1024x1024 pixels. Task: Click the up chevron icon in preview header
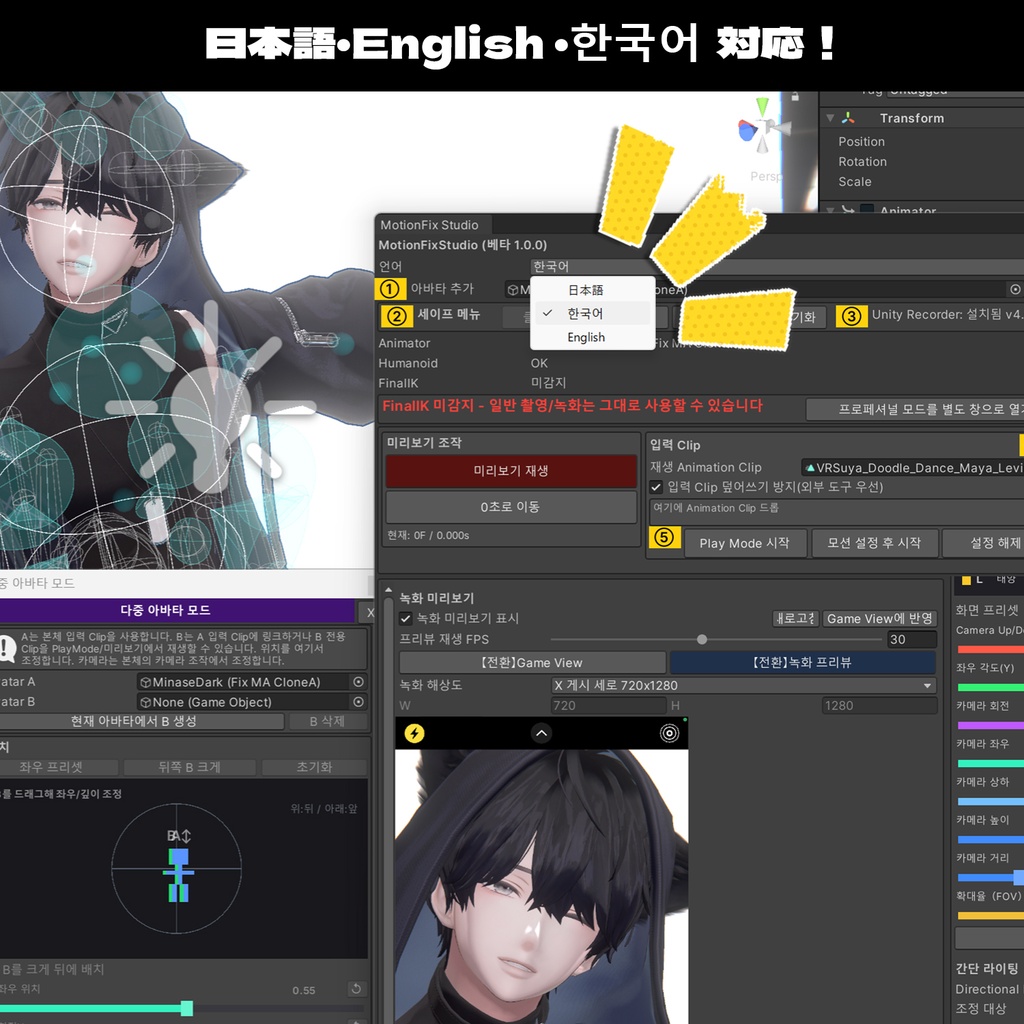point(541,733)
